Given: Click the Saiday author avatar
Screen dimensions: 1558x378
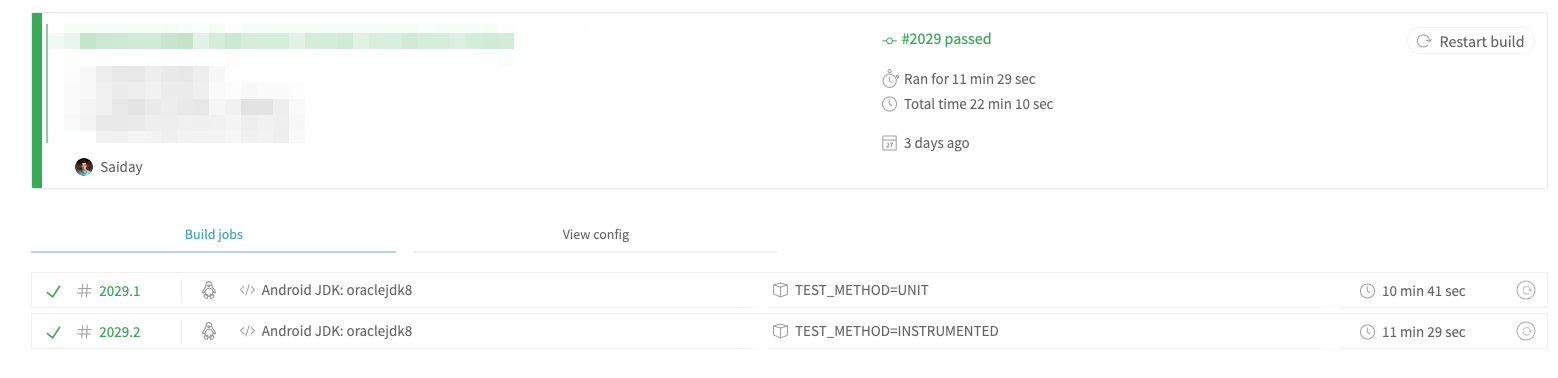Looking at the screenshot, I should 84,167.
